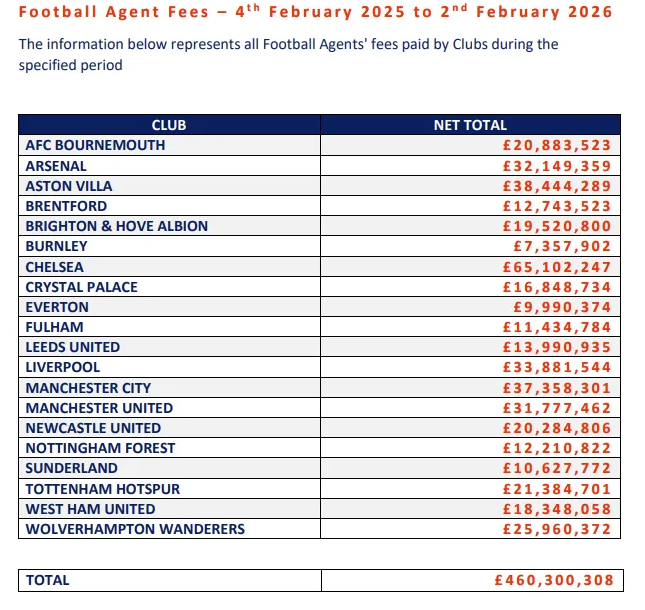Click Brentford's net total £12,743,523
Image resolution: width=645 pixels, height=610 pixels.
pyautogui.click(x=557, y=206)
